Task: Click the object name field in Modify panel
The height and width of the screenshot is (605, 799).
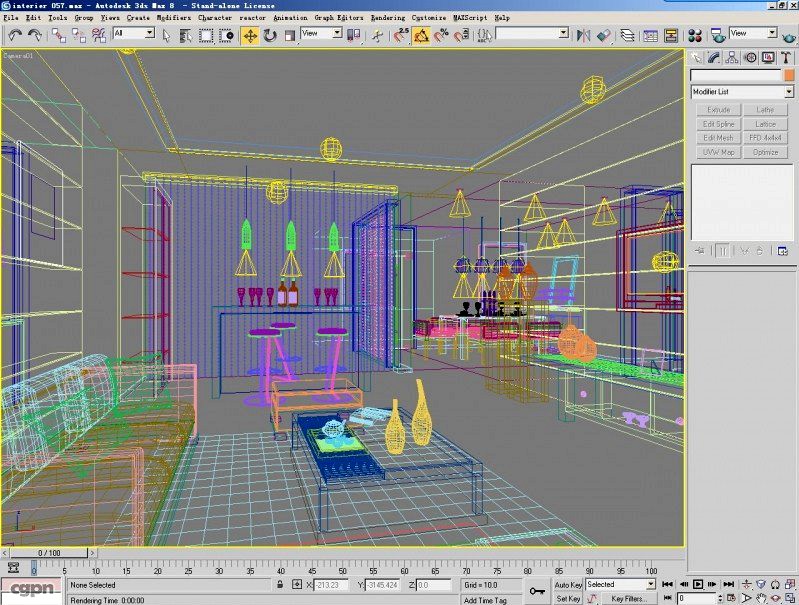Action: coord(736,75)
